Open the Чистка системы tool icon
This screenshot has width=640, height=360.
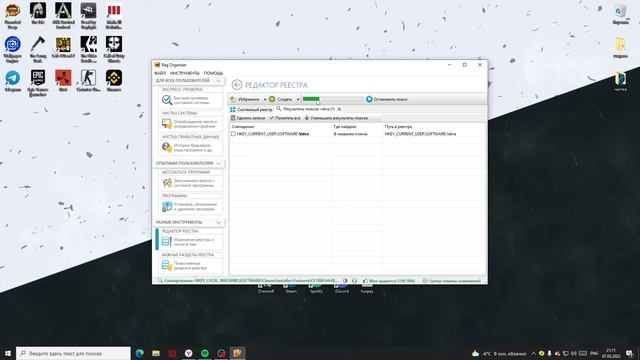coord(167,123)
